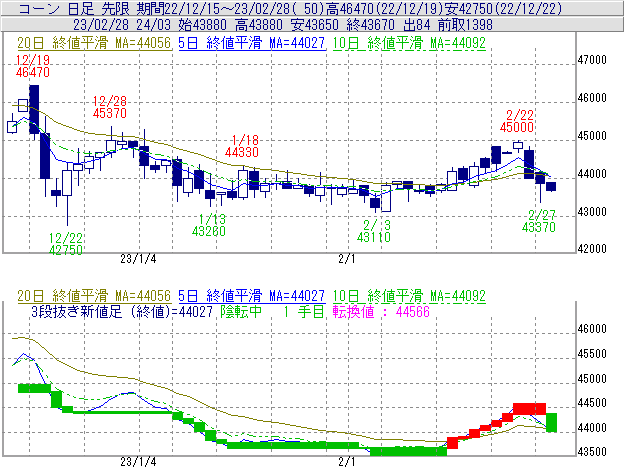Click the last candlestick on 2/28
This screenshot has height=475, width=624.
(551, 187)
